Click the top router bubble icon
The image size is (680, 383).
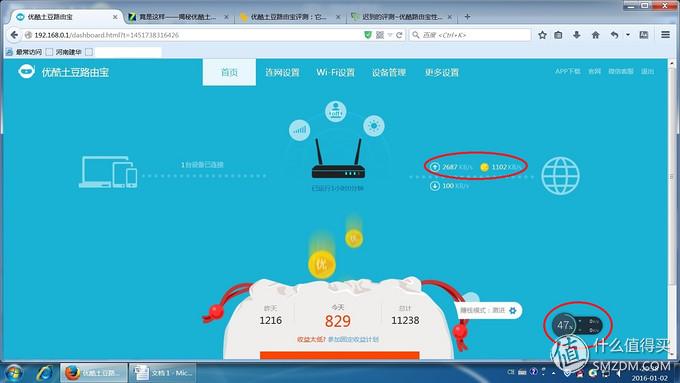pos(336,111)
